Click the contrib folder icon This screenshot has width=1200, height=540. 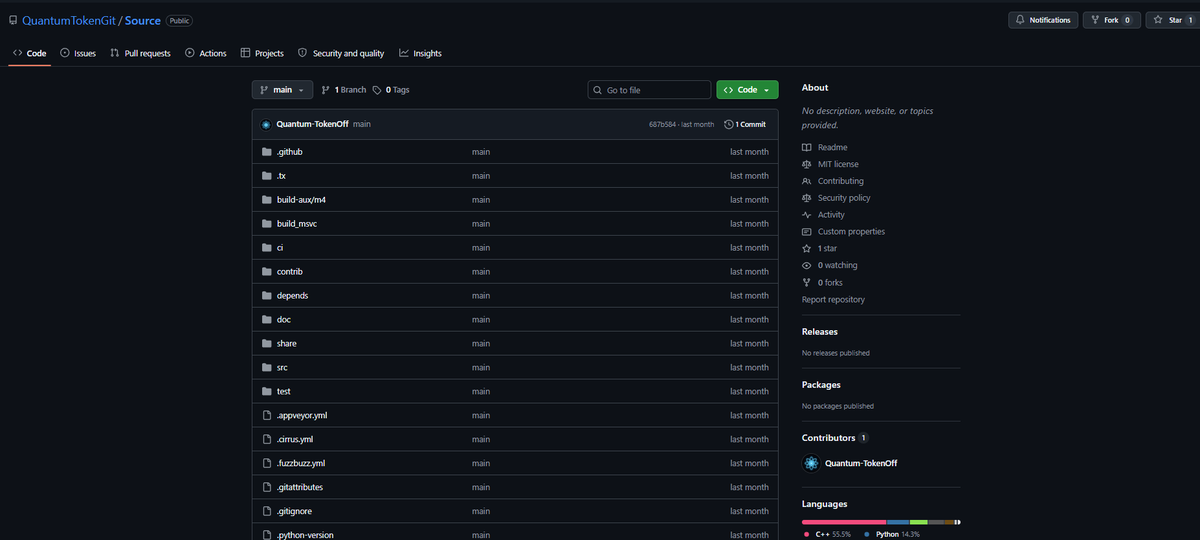click(x=267, y=272)
